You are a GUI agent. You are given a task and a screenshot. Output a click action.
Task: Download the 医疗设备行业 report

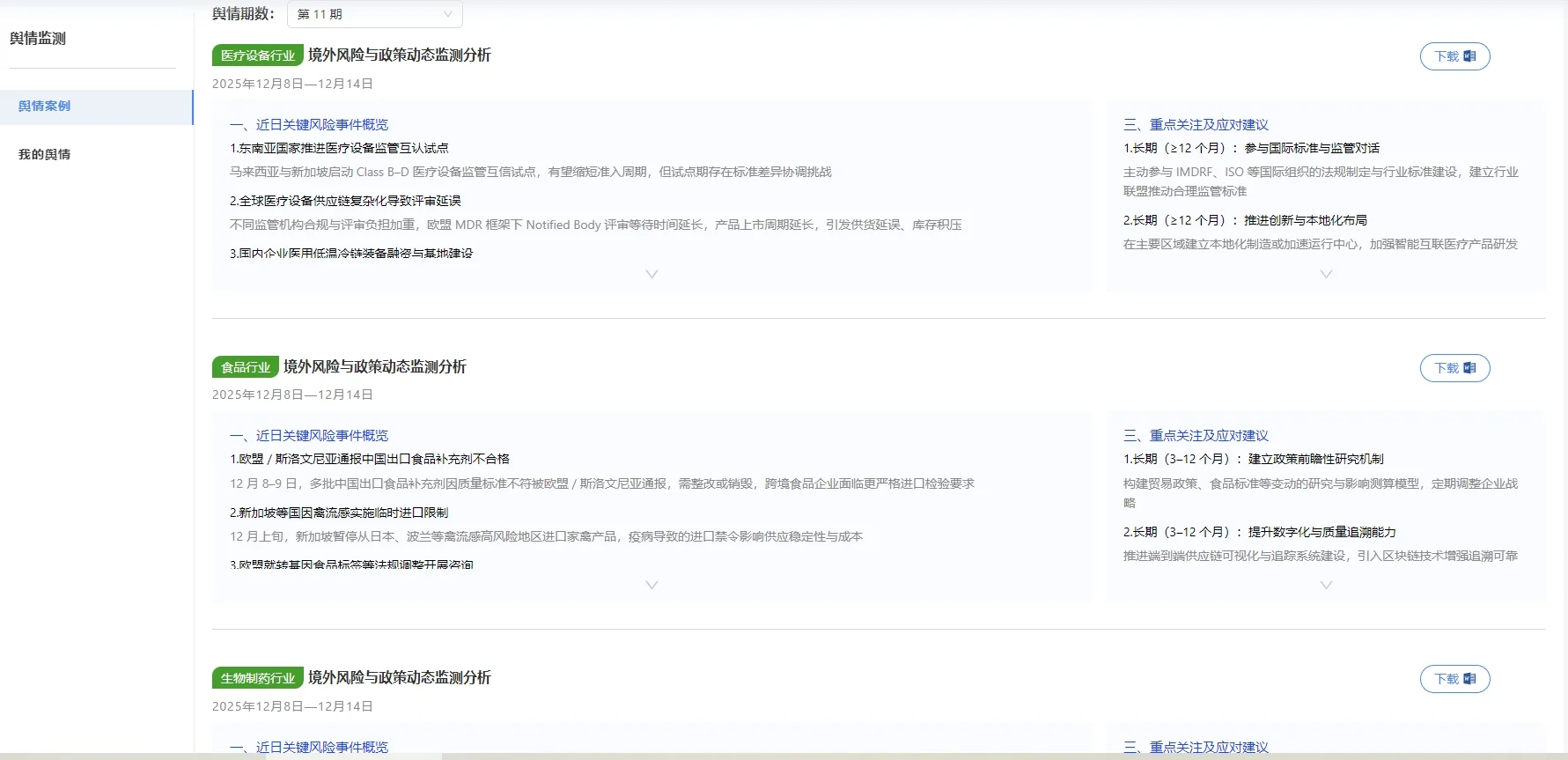point(1454,56)
